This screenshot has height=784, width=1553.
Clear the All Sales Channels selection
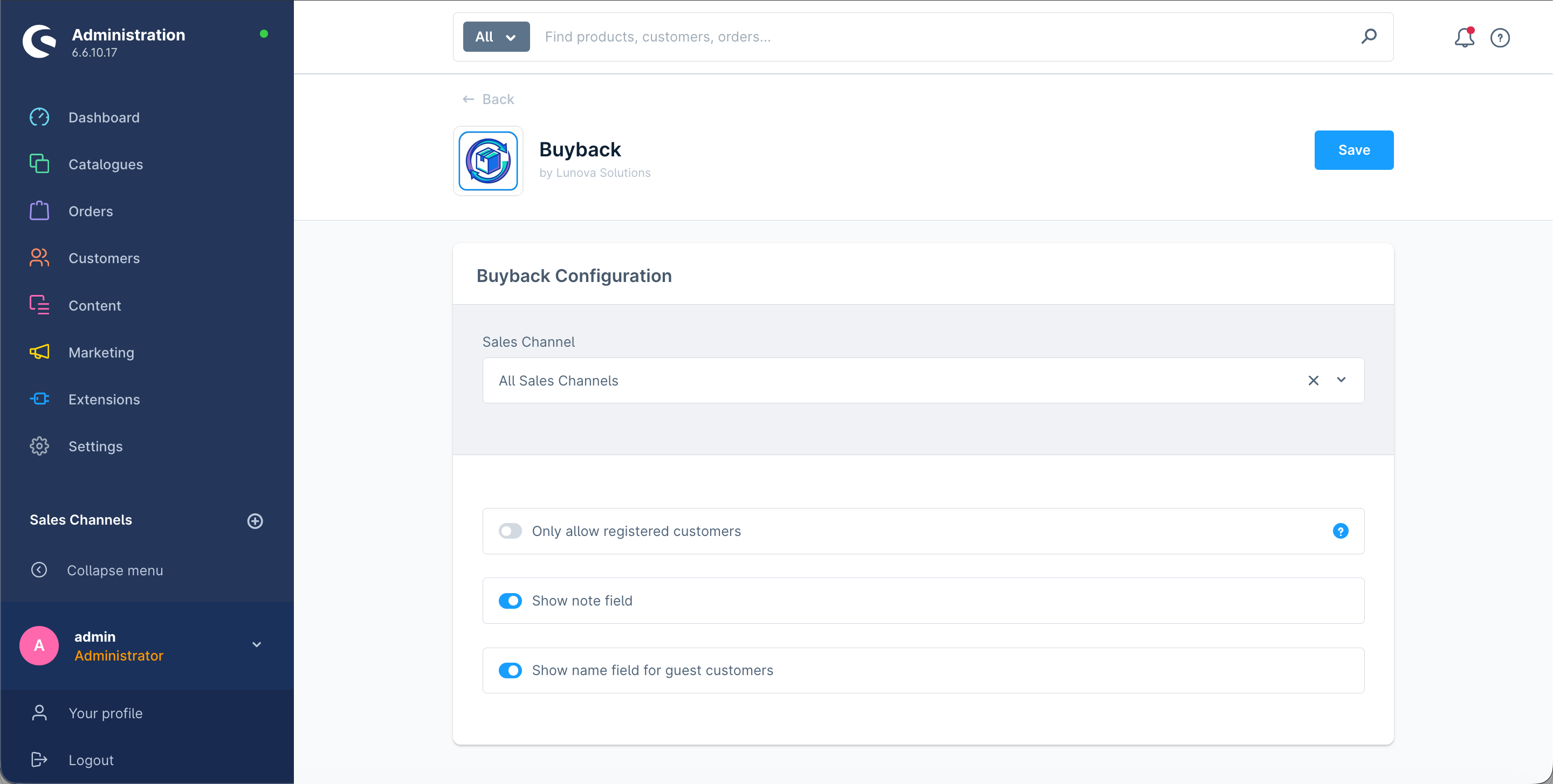[1313, 381]
